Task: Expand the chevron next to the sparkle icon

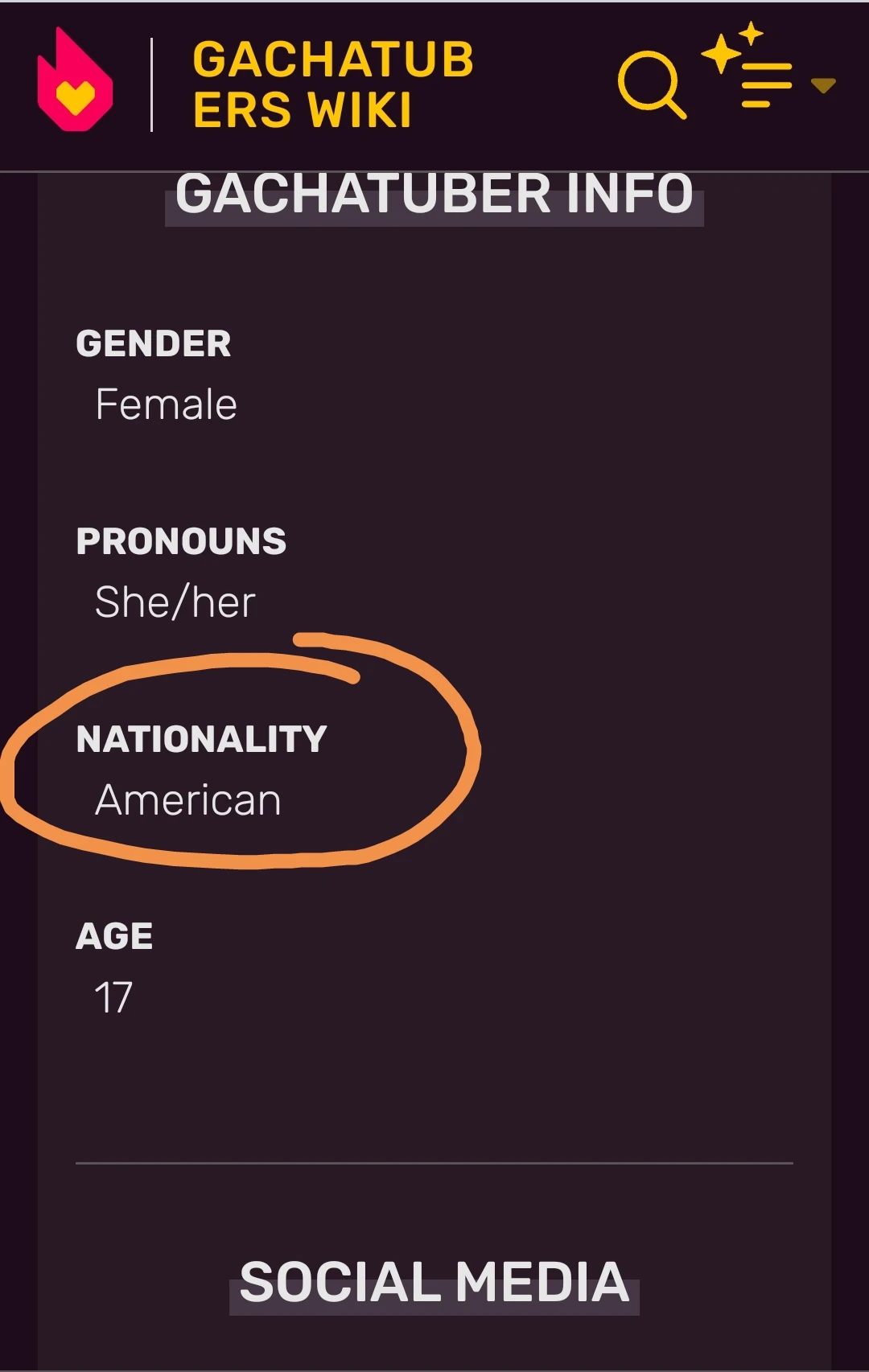Action: pyautogui.click(x=823, y=87)
